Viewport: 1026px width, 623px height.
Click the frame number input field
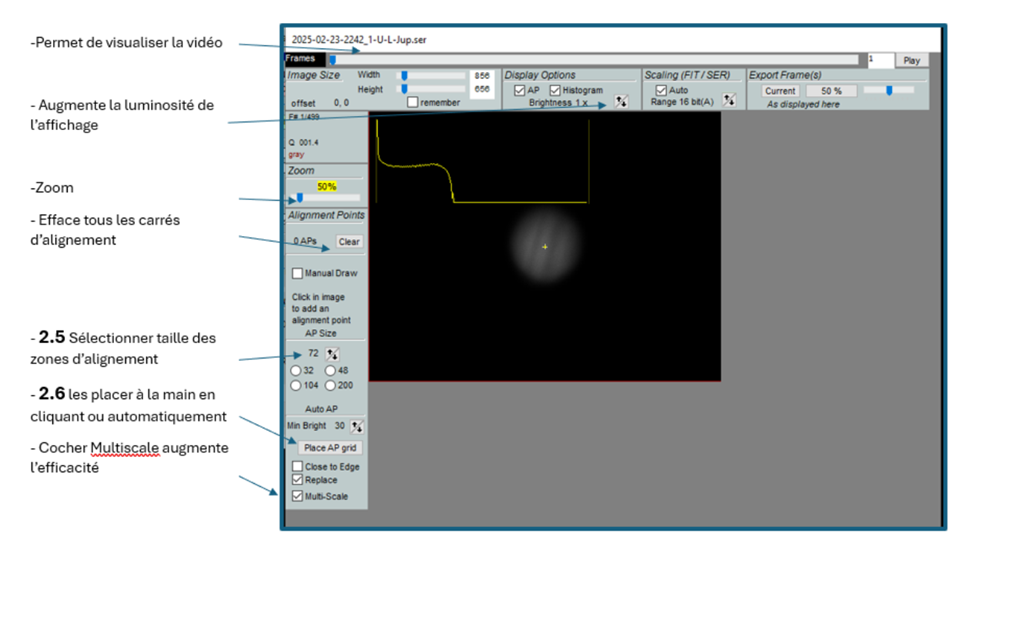880,60
